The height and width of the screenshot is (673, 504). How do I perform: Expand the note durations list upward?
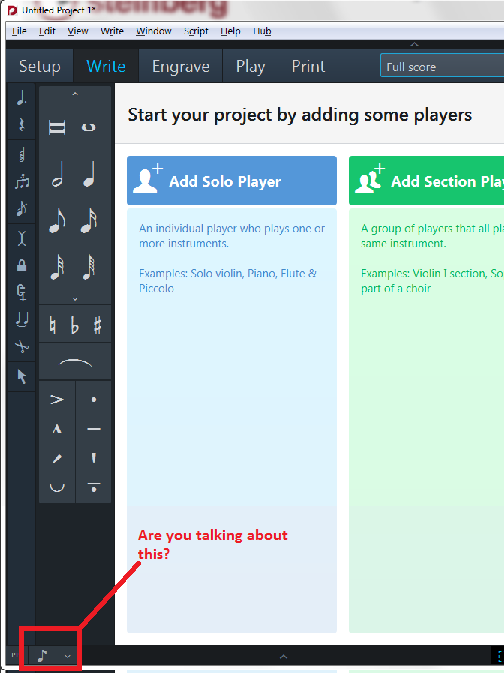(75, 94)
